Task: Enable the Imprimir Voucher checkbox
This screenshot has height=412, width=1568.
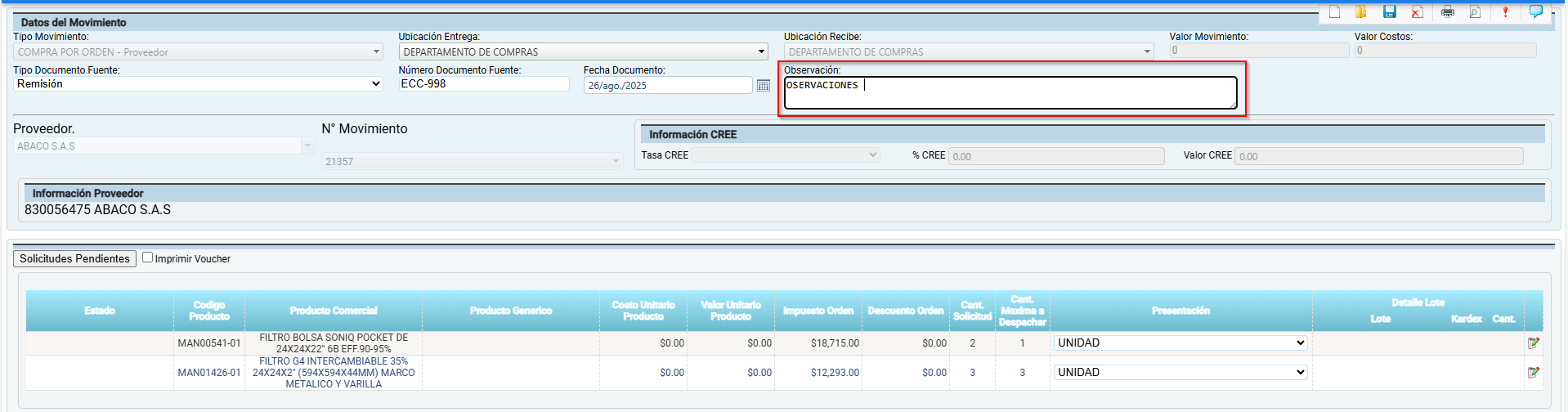Action: tap(148, 257)
